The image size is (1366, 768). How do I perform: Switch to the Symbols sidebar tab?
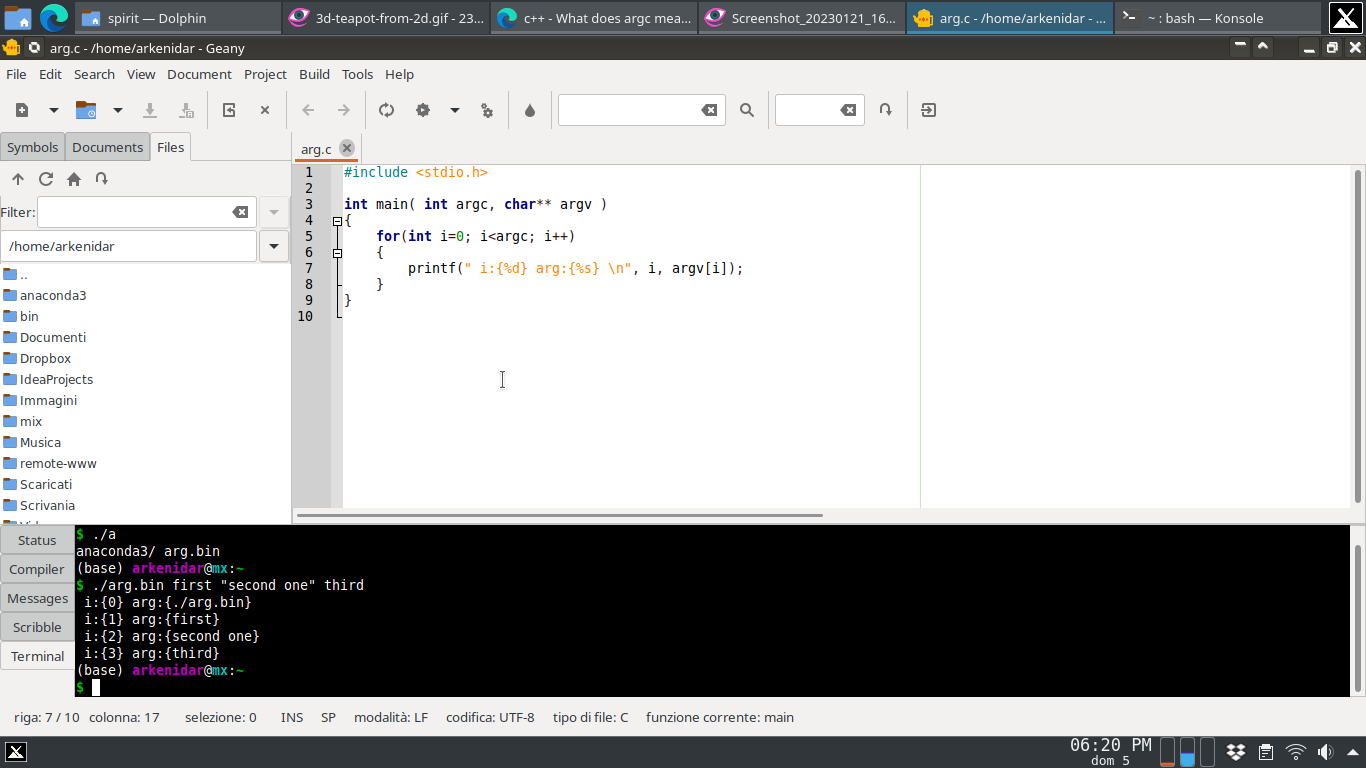coord(32,147)
